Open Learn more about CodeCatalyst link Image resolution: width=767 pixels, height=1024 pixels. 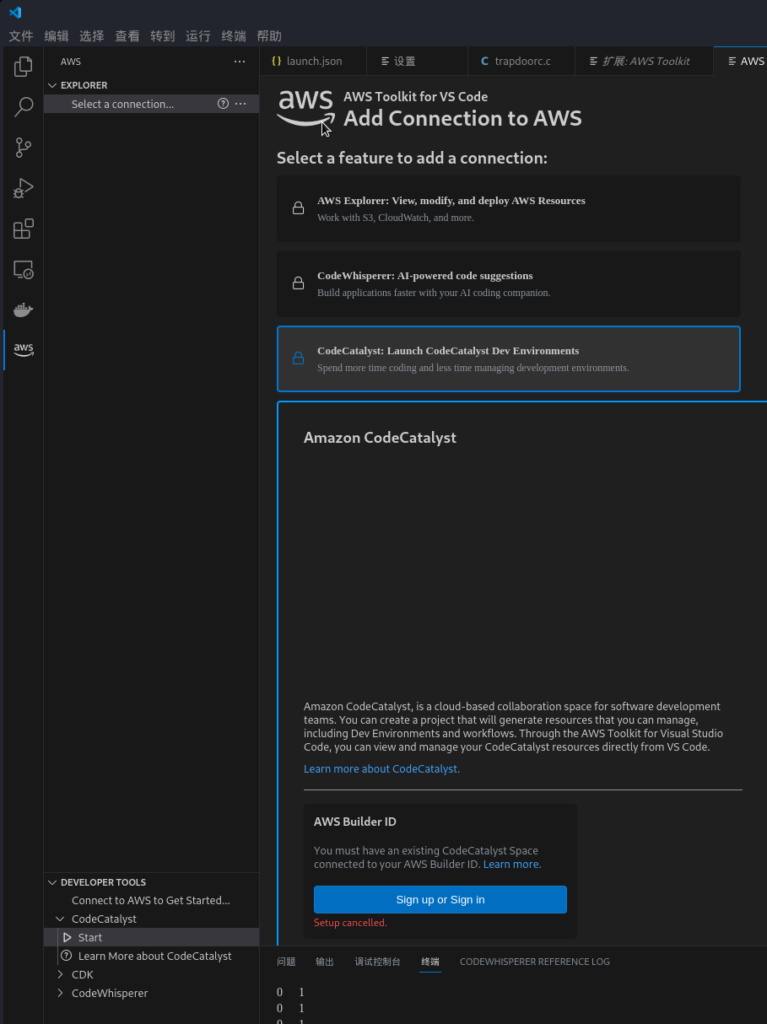(x=382, y=769)
